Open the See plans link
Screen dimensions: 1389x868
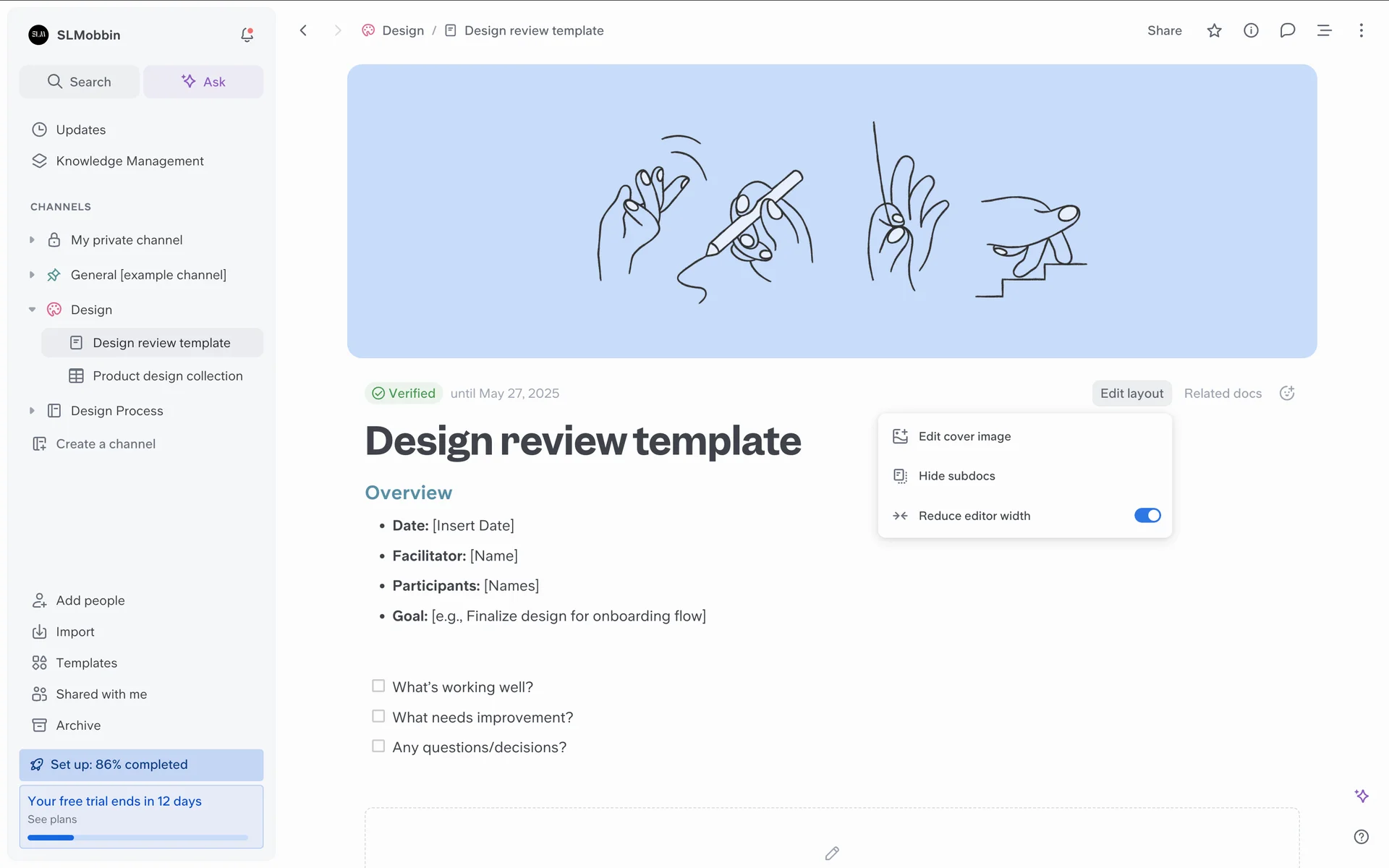52,820
